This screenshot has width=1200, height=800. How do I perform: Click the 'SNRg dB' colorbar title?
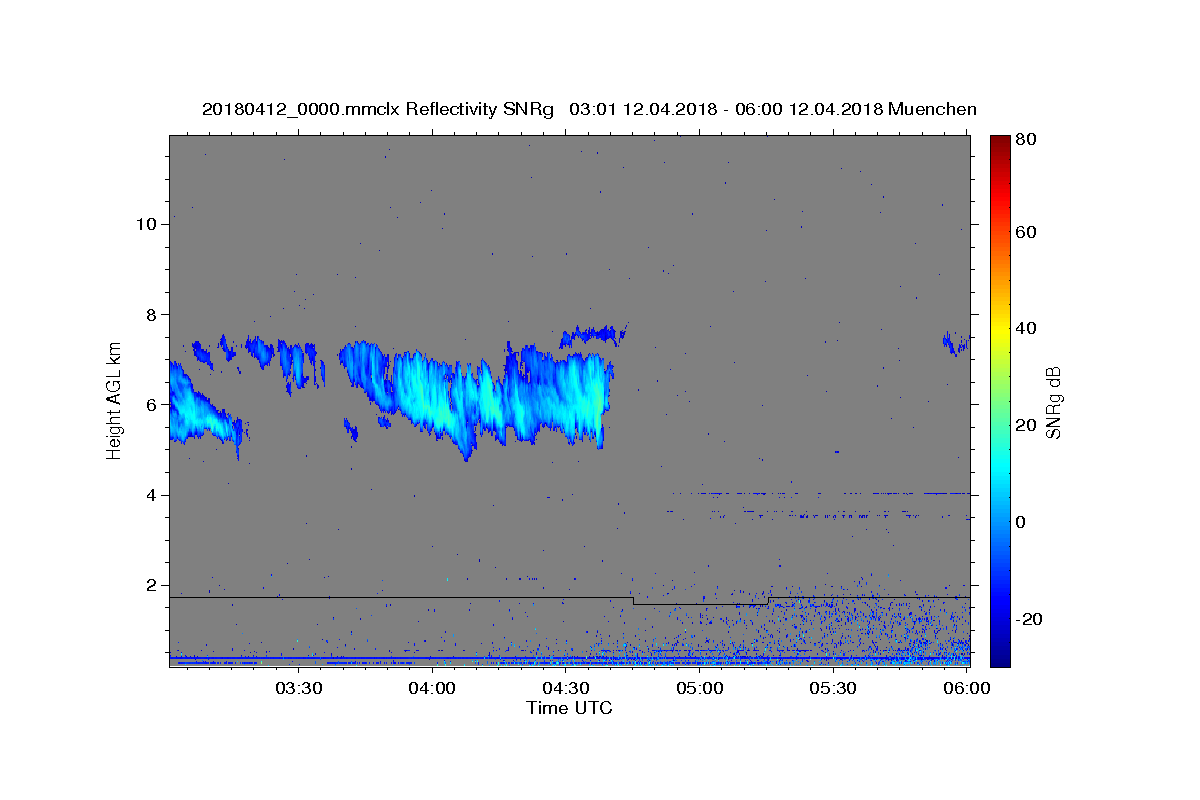[1053, 402]
